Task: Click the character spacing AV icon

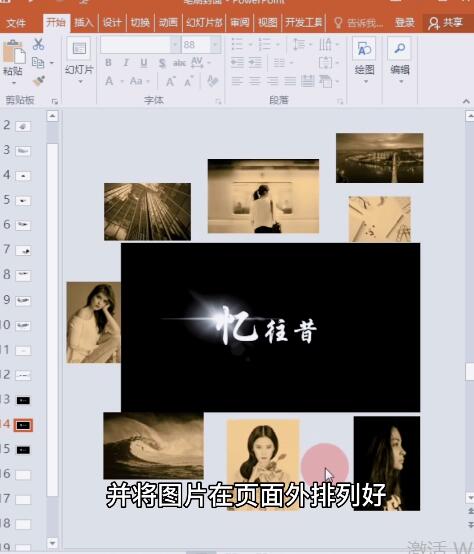Action: point(197,62)
